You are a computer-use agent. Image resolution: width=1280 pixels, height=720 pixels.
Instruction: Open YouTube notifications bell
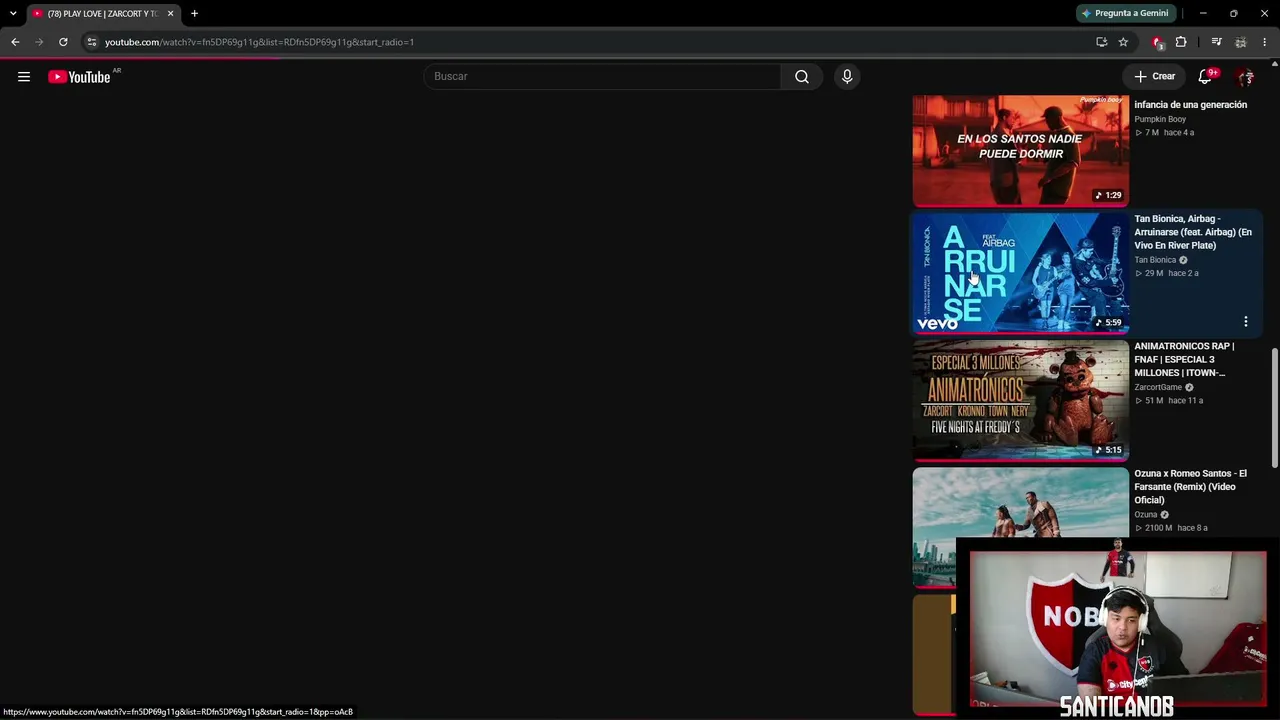point(1205,77)
